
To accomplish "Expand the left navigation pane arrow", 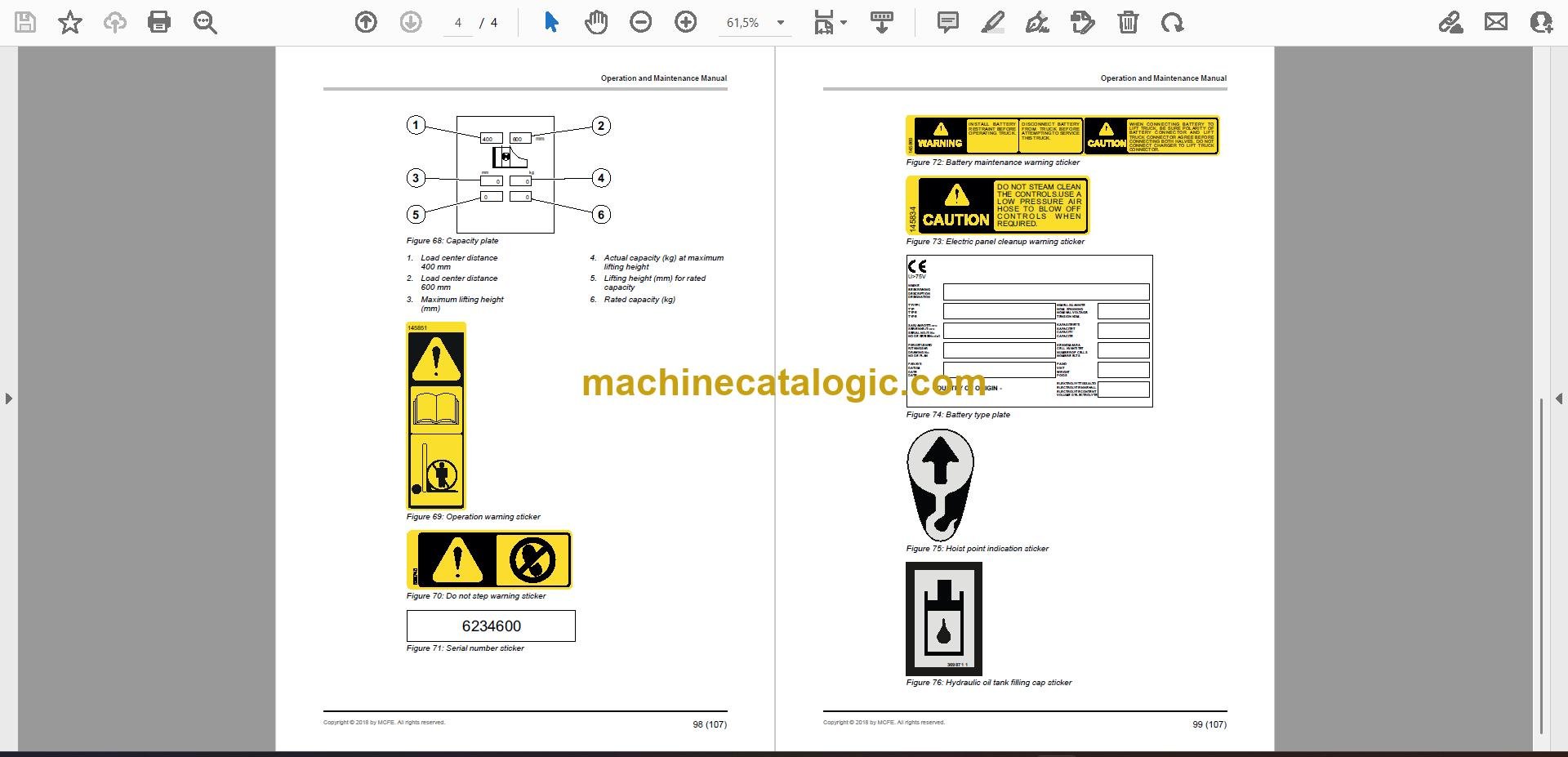I will pyautogui.click(x=8, y=399).
